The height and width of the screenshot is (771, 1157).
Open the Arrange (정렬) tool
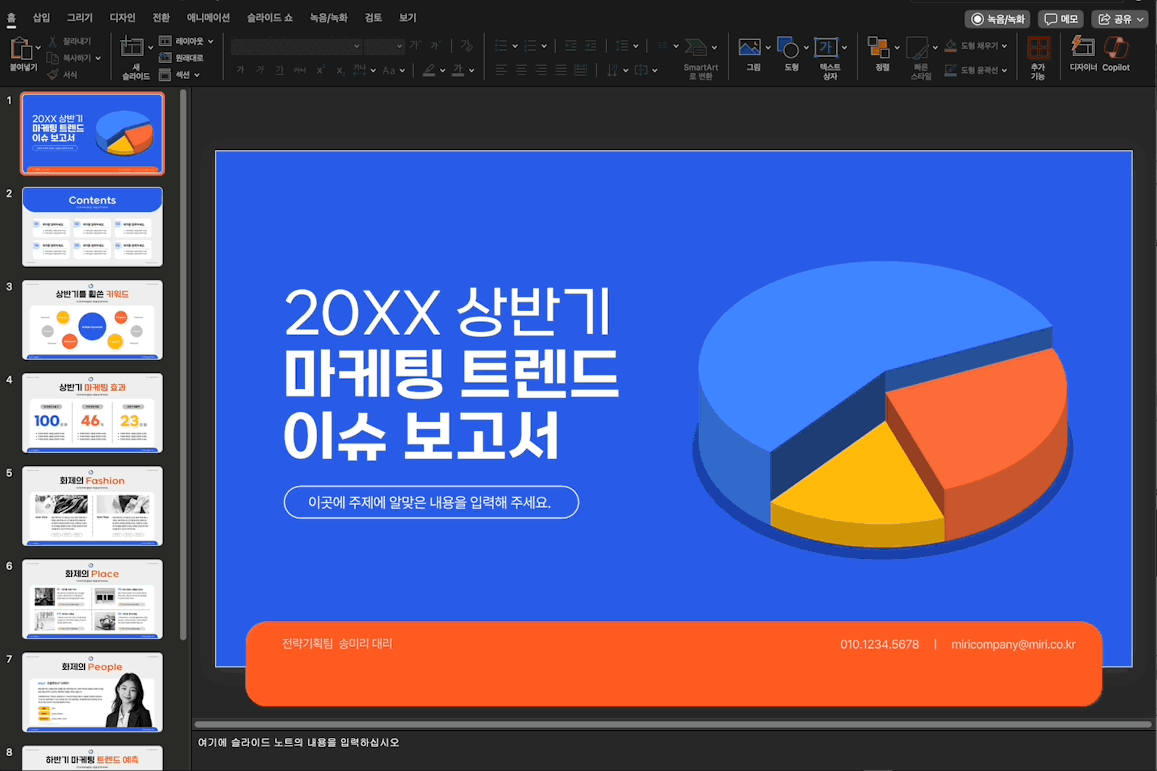878,49
